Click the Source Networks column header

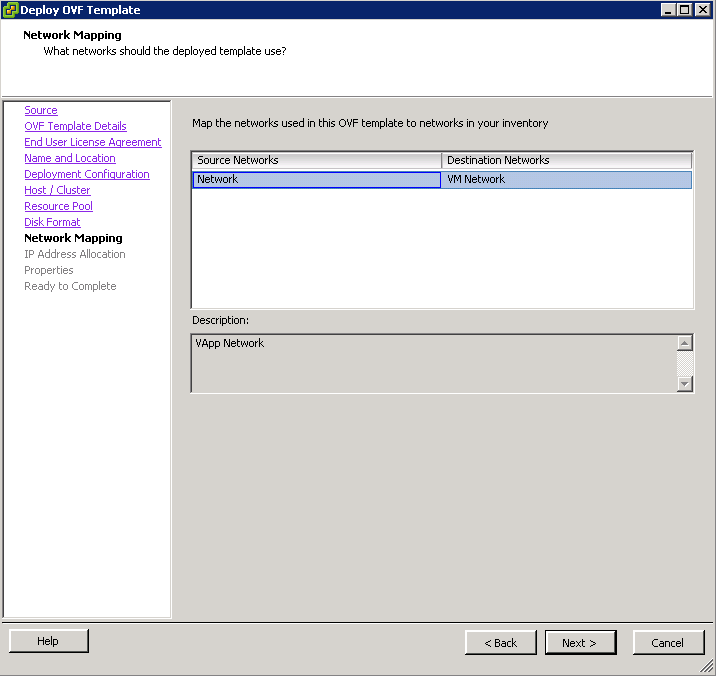(x=316, y=160)
